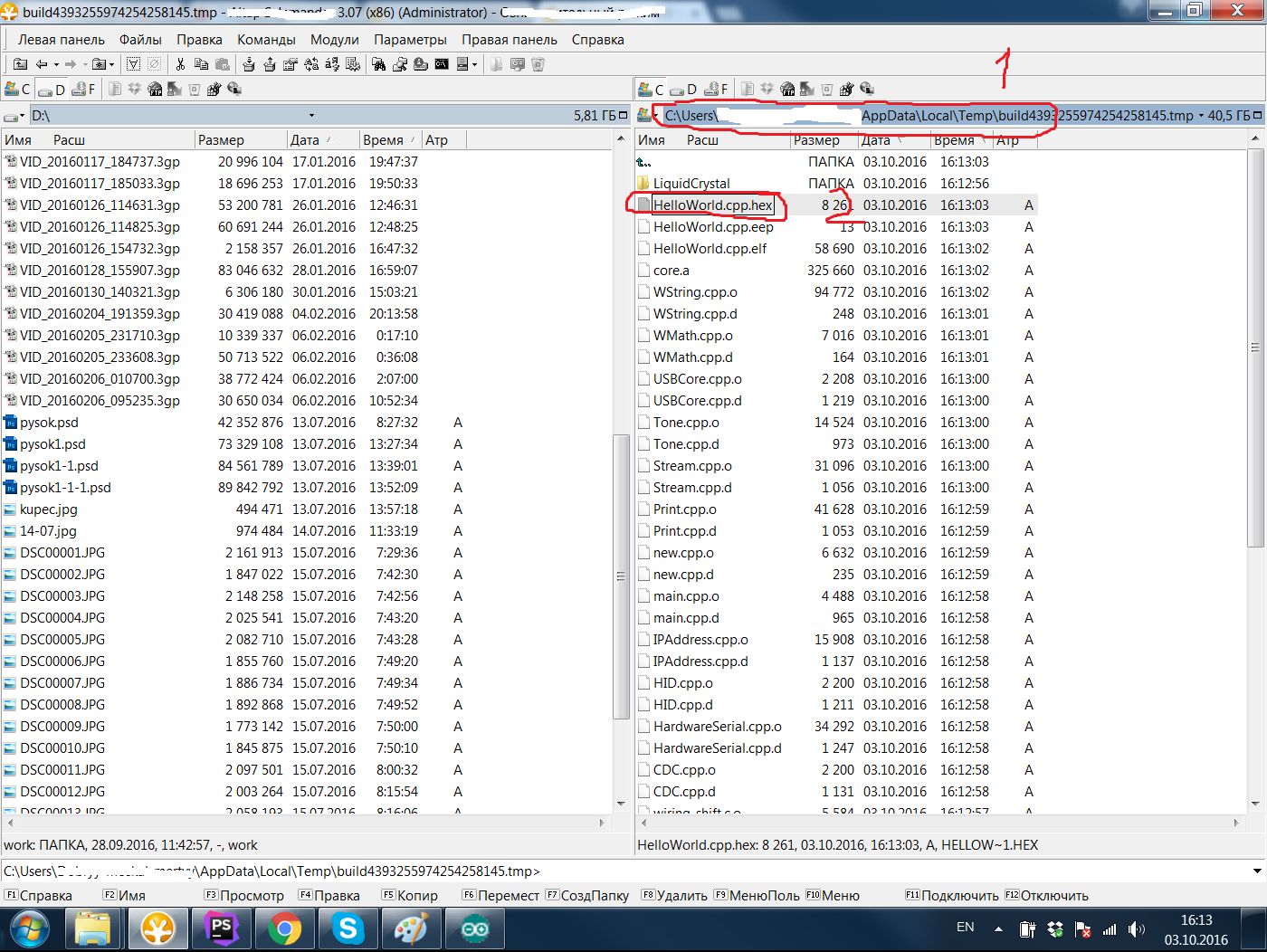
Task: Click F11 Подключить button
Action: pos(952,896)
